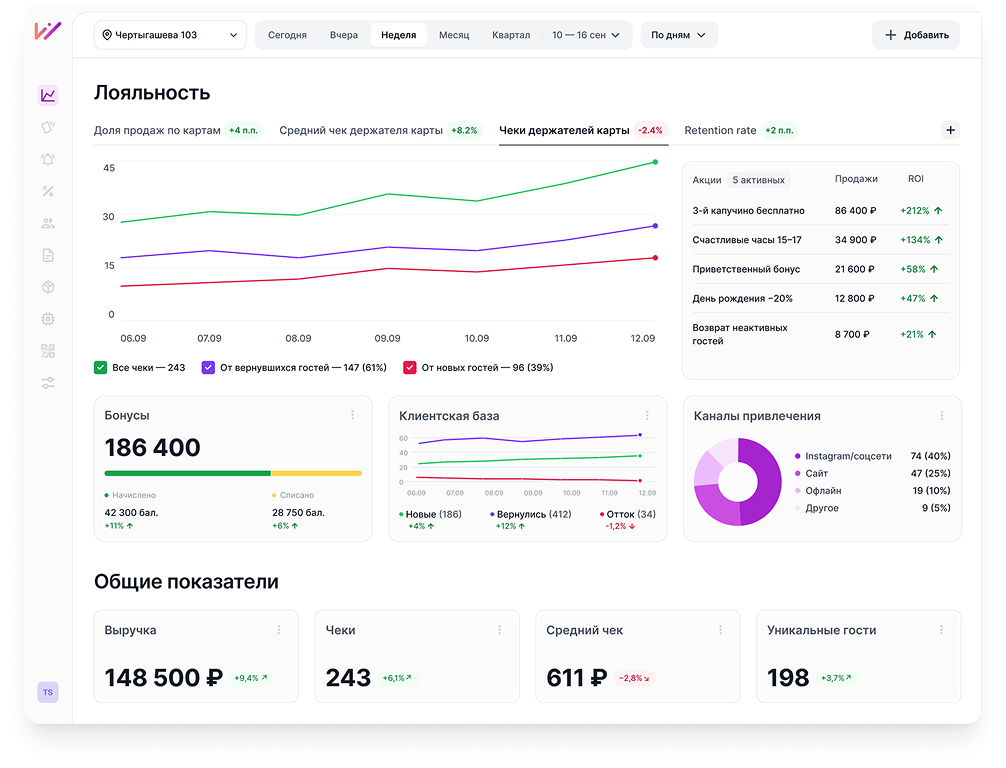Open the guests people sidebar icon
1006x768 pixels.
point(48,223)
